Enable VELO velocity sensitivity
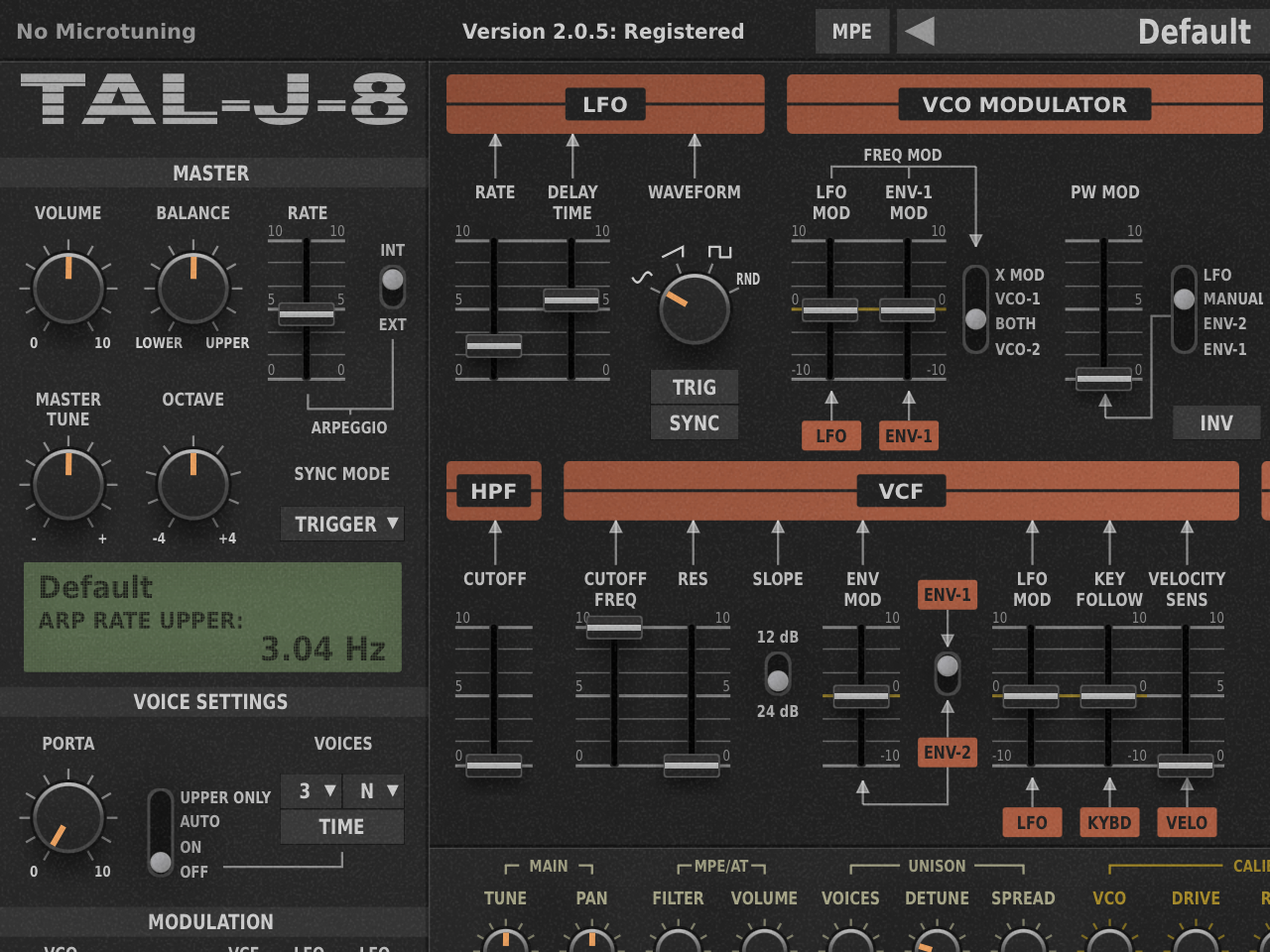The width and height of the screenshot is (1270, 952). pyautogui.click(x=1187, y=822)
